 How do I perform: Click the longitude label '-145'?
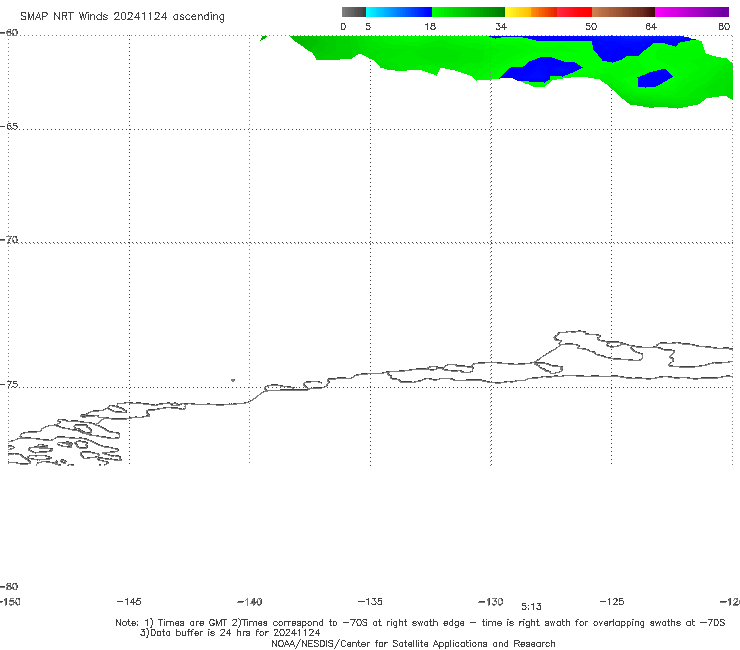(x=129, y=601)
